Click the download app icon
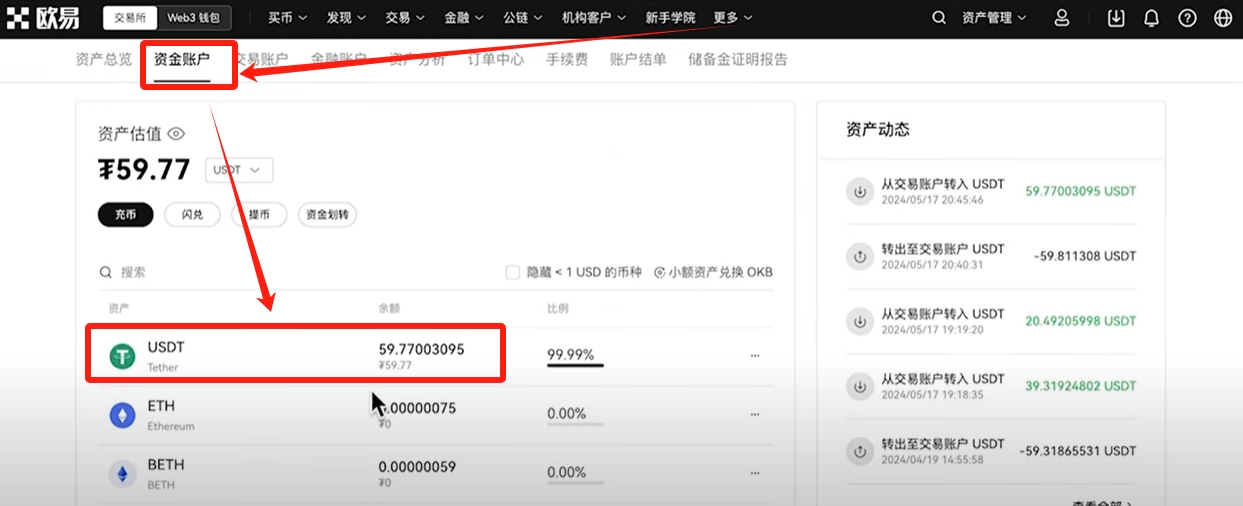The height and width of the screenshot is (506, 1243). click(1117, 18)
